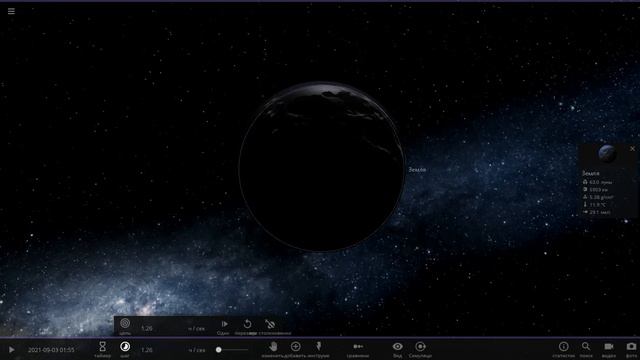Click the Earth thumbnail in info panel

pos(607,154)
